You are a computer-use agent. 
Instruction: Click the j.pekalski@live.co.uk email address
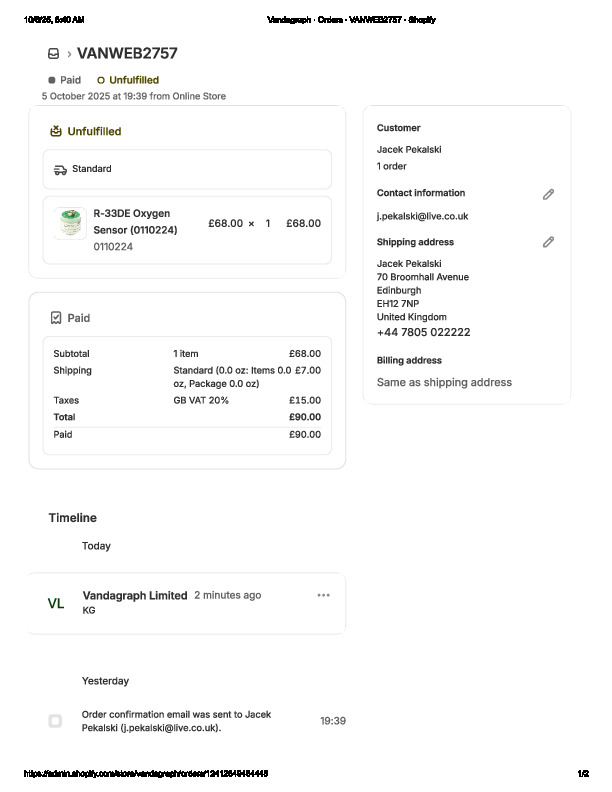coord(422,216)
